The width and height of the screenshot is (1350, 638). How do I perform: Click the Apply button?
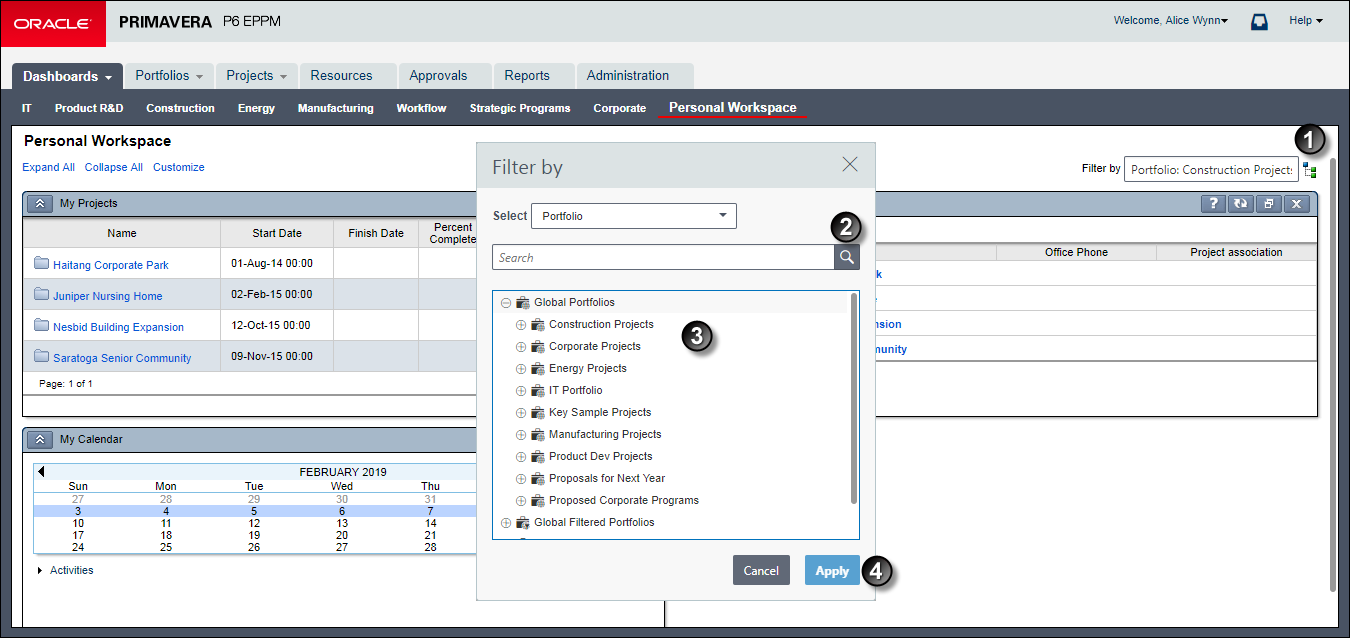tap(832, 570)
